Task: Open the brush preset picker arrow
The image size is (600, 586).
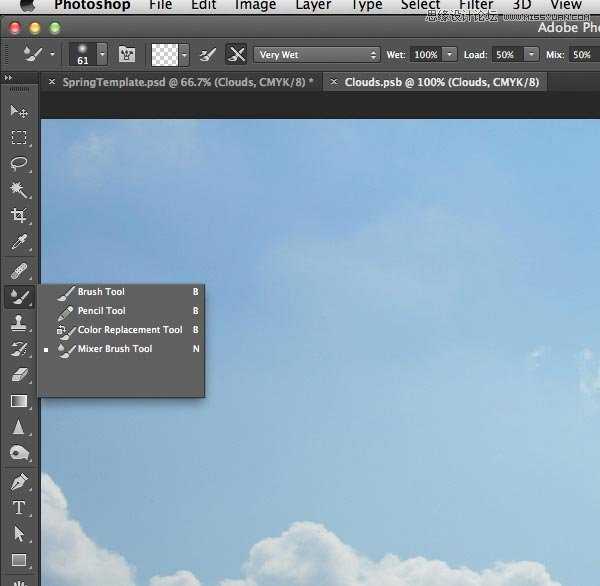Action: [102, 54]
